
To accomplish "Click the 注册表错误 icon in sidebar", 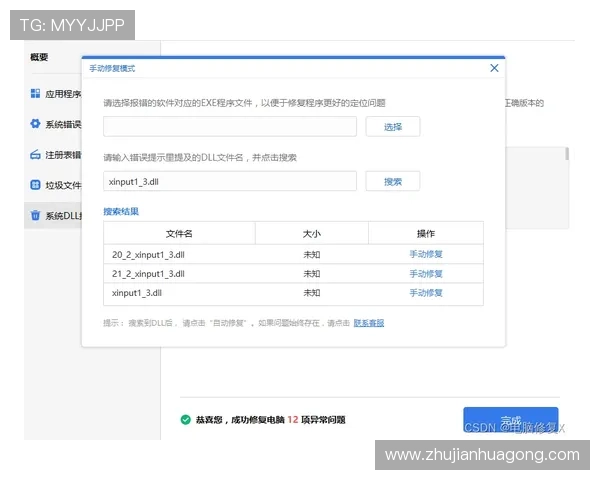I will (x=35, y=154).
